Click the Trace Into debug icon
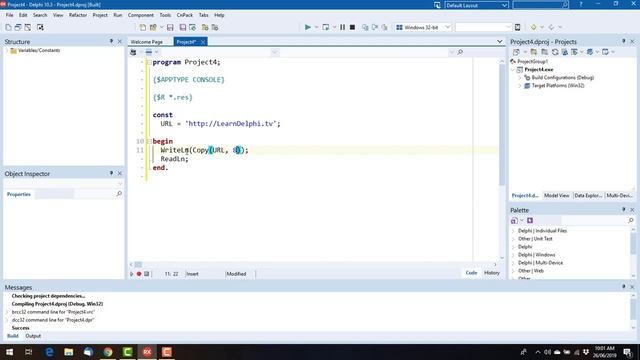 [x=365, y=27]
